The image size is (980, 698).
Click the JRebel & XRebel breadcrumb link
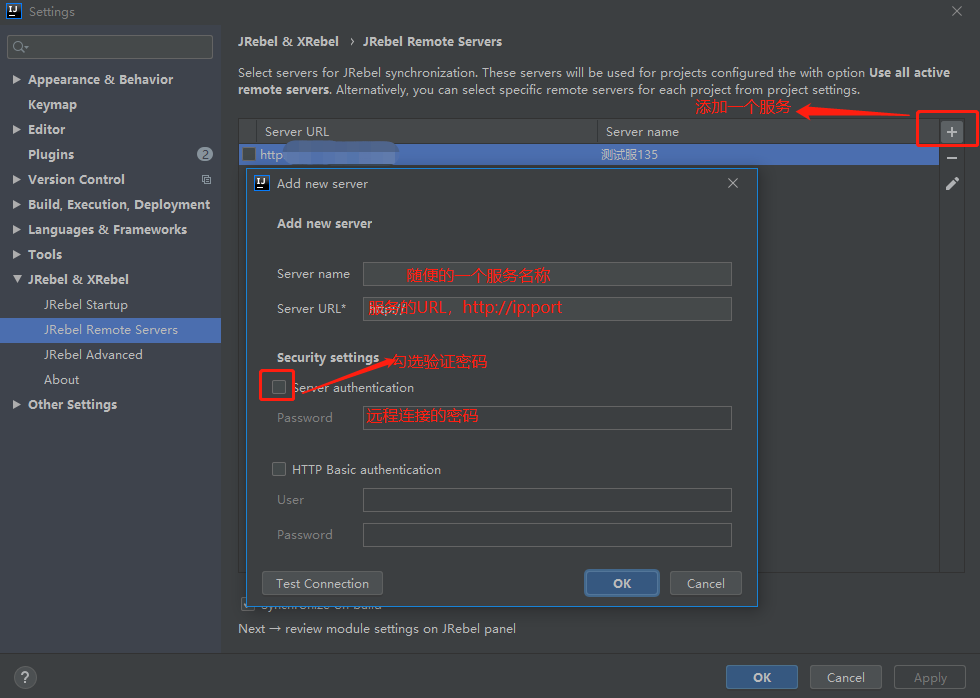[288, 41]
